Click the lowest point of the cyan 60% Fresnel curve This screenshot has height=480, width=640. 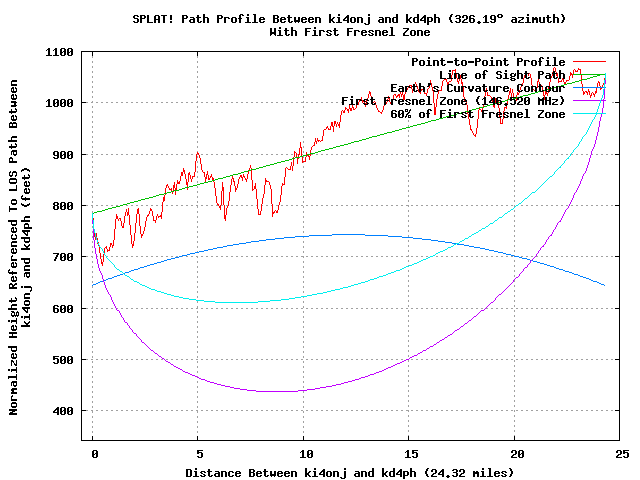pos(237,302)
